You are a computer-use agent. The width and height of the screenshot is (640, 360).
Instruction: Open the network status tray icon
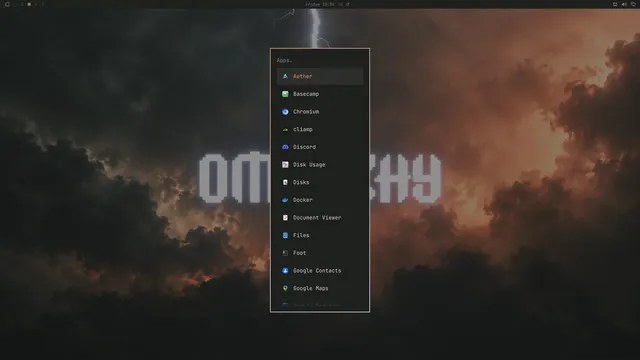(615, 4)
